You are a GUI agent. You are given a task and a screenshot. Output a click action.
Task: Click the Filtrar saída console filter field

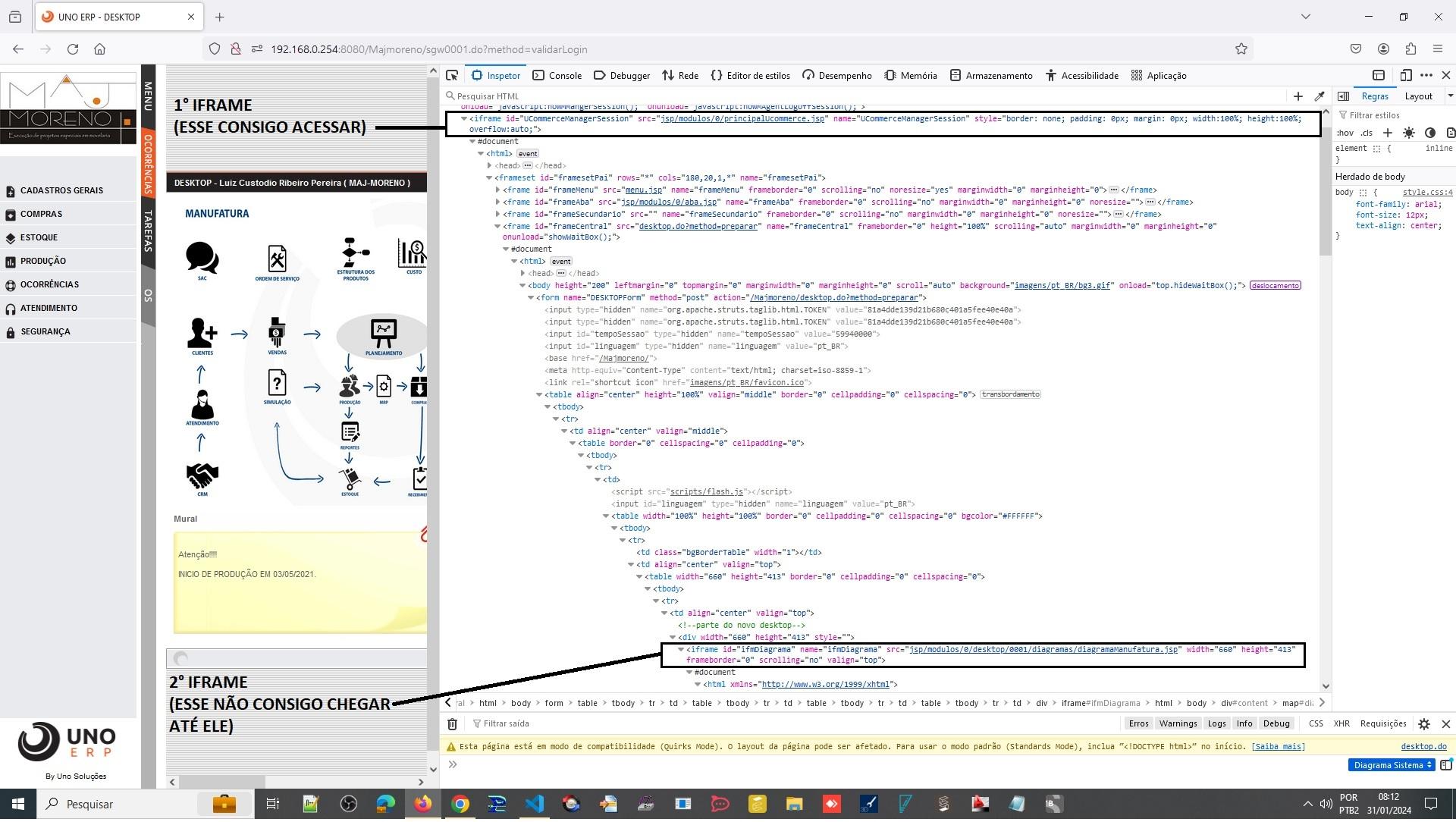point(792,724)
